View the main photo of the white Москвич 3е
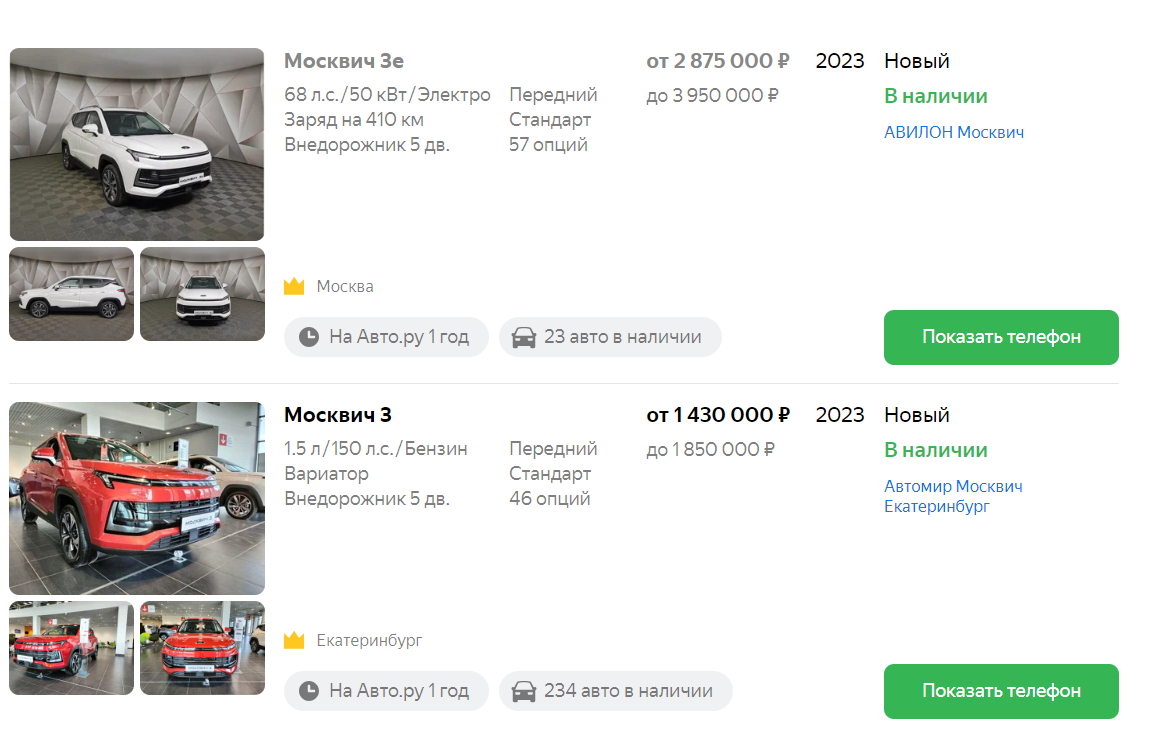Viewport: 1149px width, 732px height. tap(137, 144)
